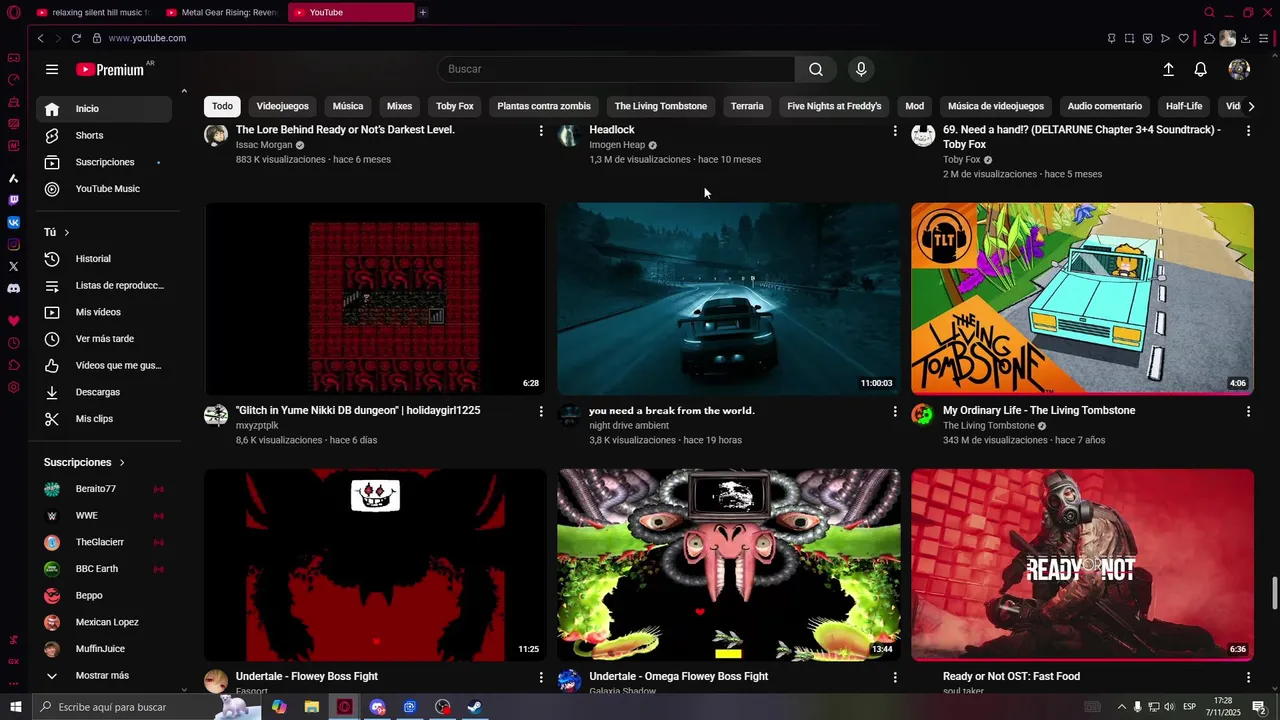Viewport: 1280px width, 720px height.
Task: Open Opera sidebar history clock icon
Action: tap(14, 343)
